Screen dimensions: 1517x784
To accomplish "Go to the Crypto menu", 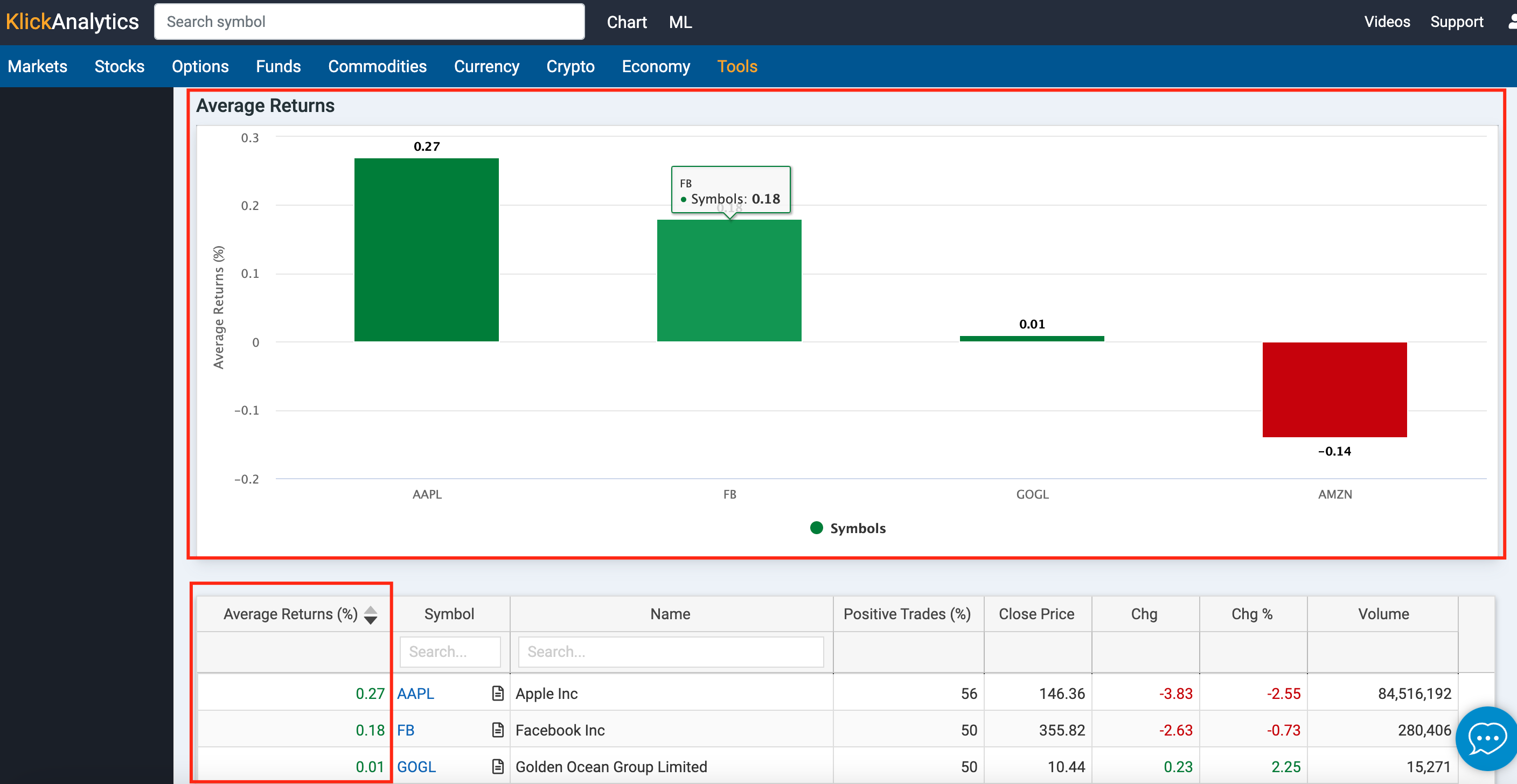I will tap(570, 66).
